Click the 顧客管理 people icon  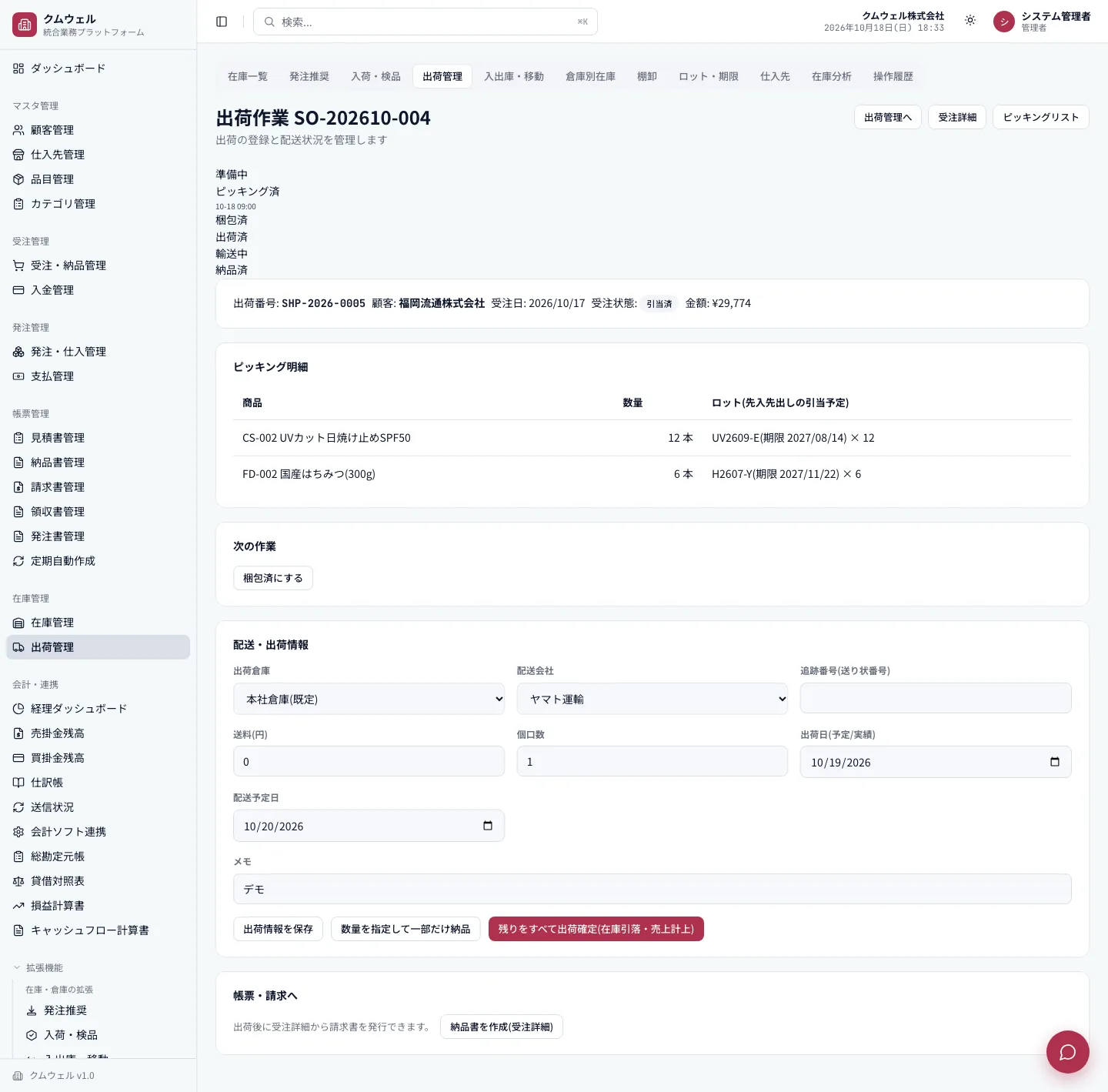[18, 130]
